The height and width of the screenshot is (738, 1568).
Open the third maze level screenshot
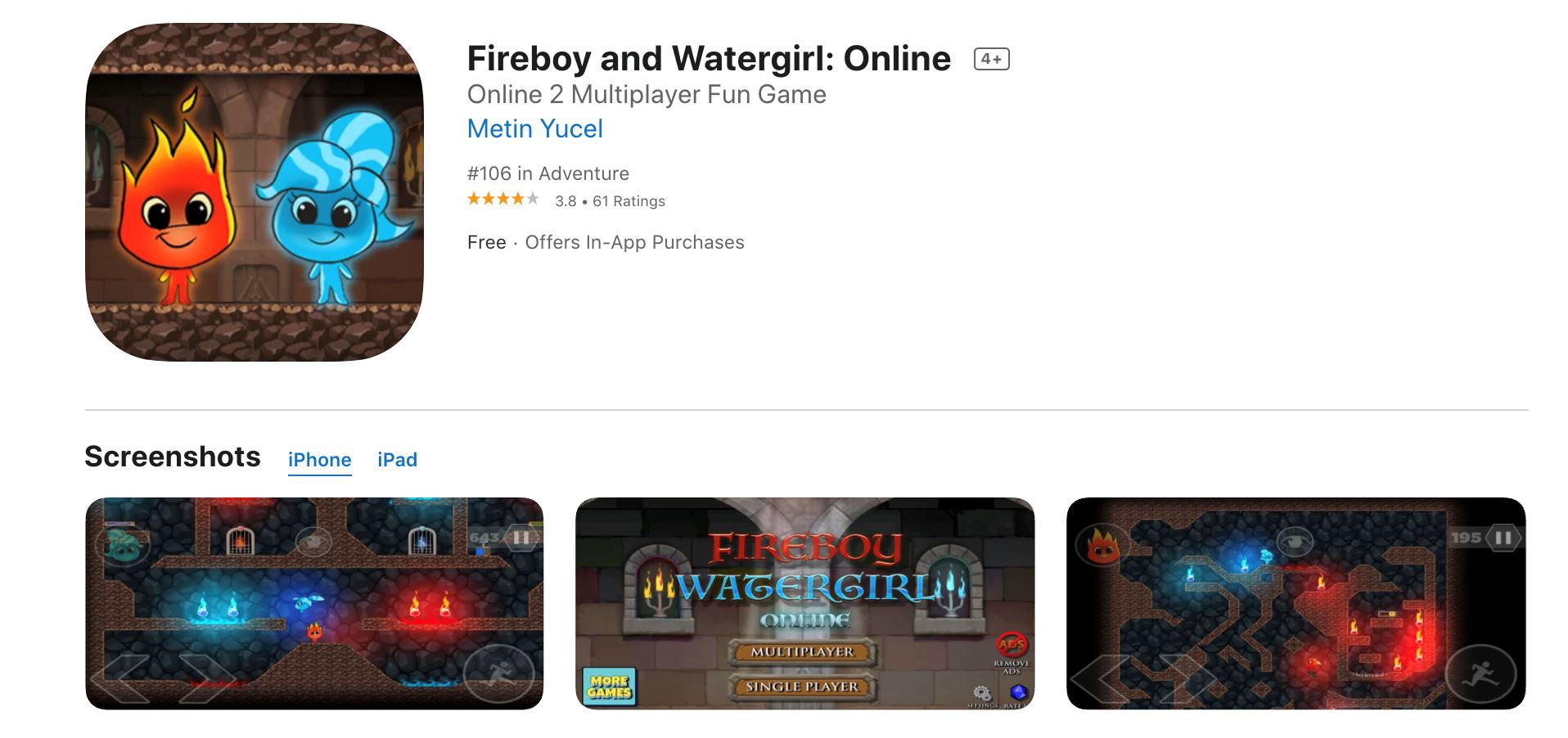click(1295, 603)
